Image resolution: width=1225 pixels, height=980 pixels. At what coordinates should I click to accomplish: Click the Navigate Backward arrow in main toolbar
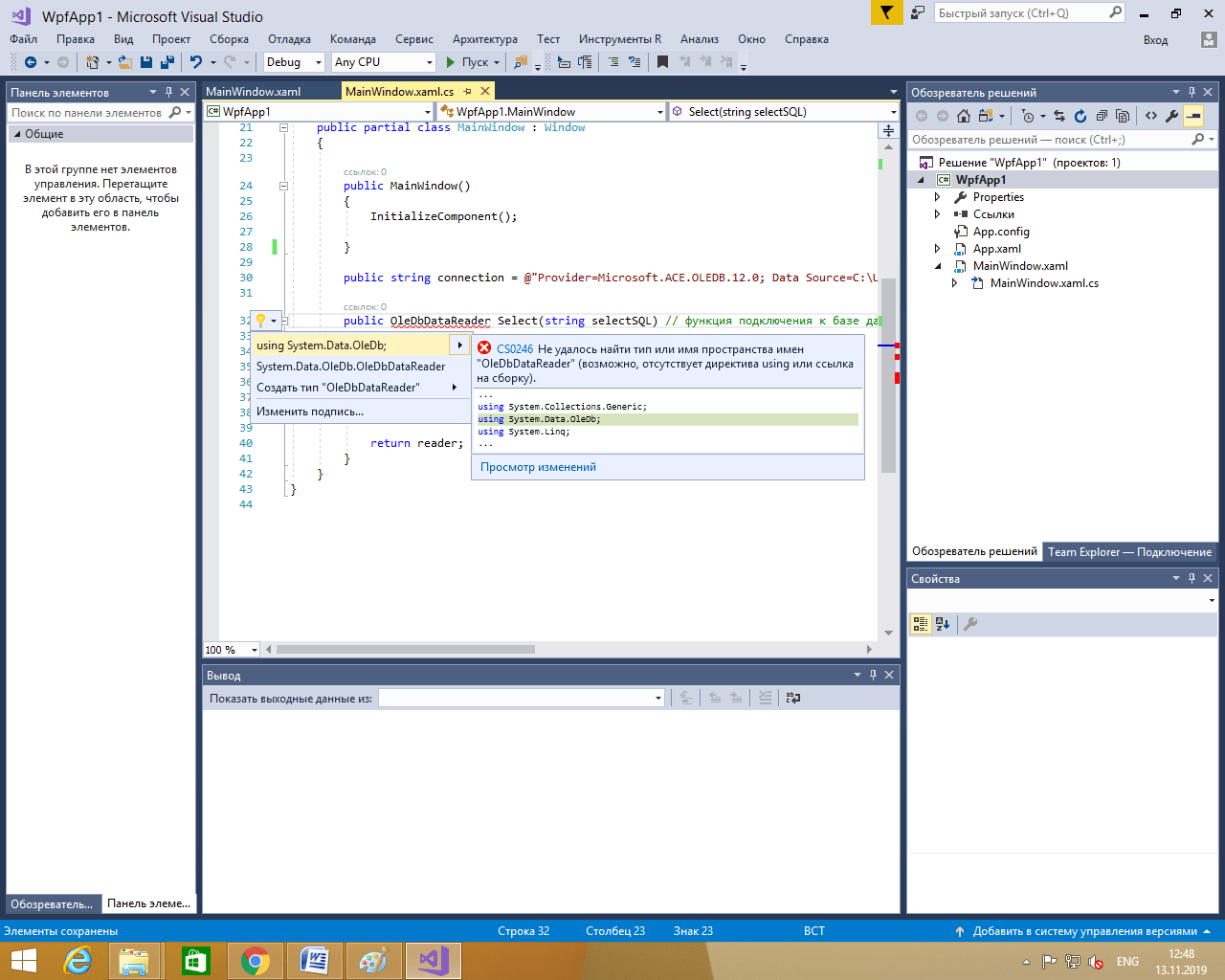tap(31, 62)
